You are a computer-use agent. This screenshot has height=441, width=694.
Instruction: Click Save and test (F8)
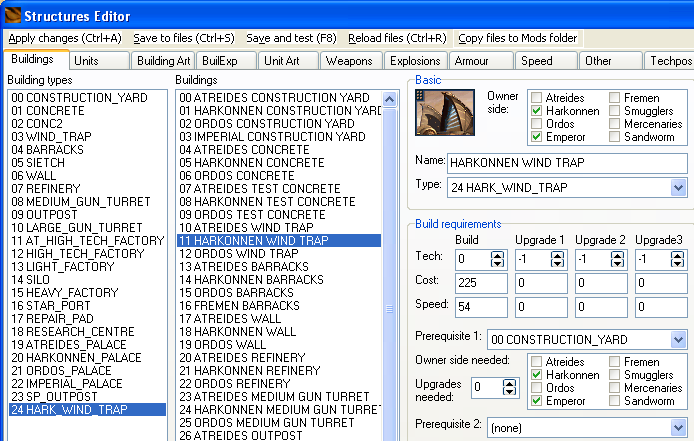click(291, 38)
